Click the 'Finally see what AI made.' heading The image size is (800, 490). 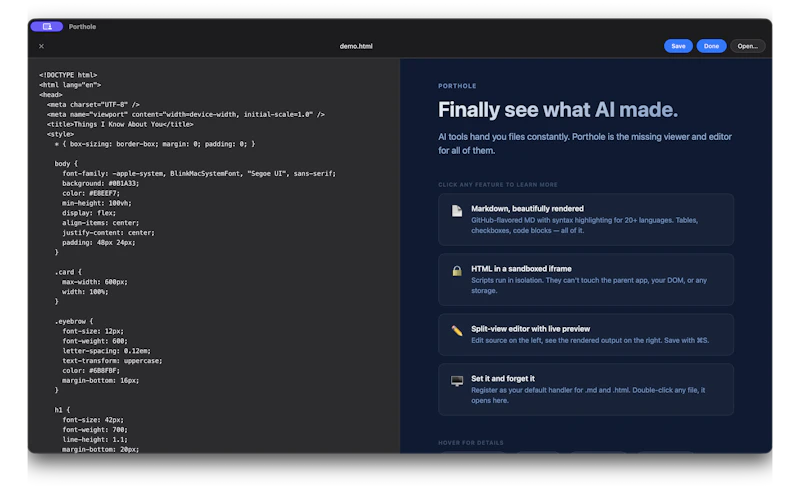point(558,110)
